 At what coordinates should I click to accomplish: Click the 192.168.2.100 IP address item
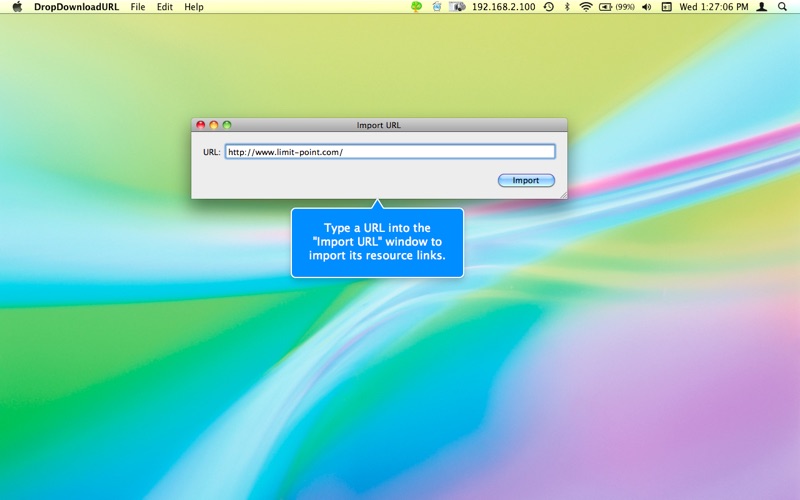[x=504, y=7]
